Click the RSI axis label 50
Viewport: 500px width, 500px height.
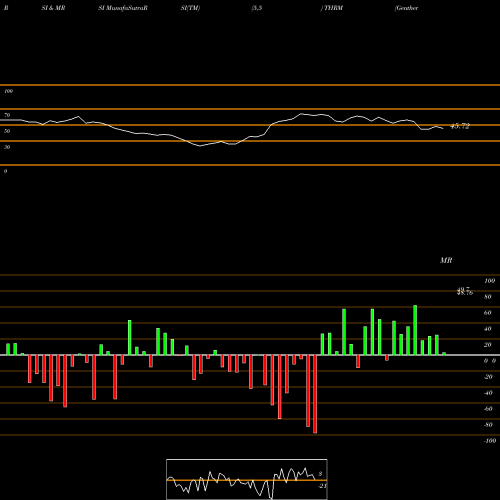tap(7, 131)
